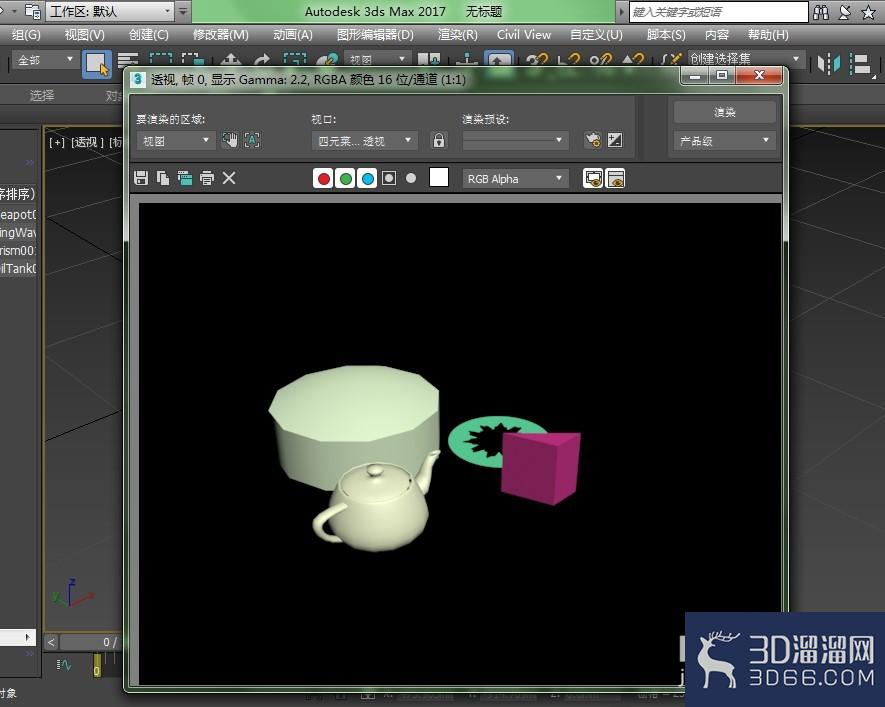Image resolution: width=885 pixels, height=707 pixels.
Task: Open the 动画(A) menu
Action: 292,35
